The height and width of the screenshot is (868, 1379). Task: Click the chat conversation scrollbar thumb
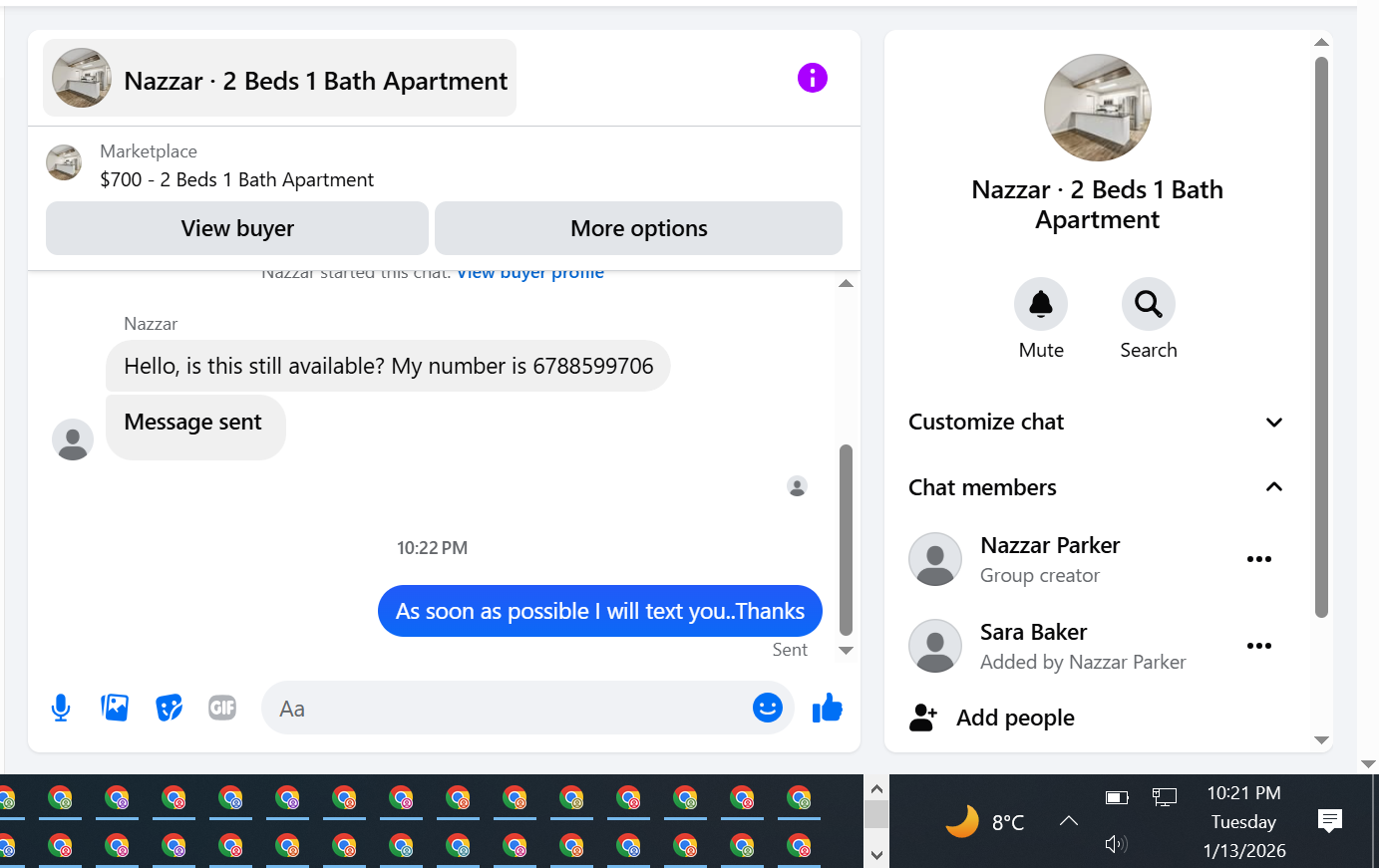point(846,539)
